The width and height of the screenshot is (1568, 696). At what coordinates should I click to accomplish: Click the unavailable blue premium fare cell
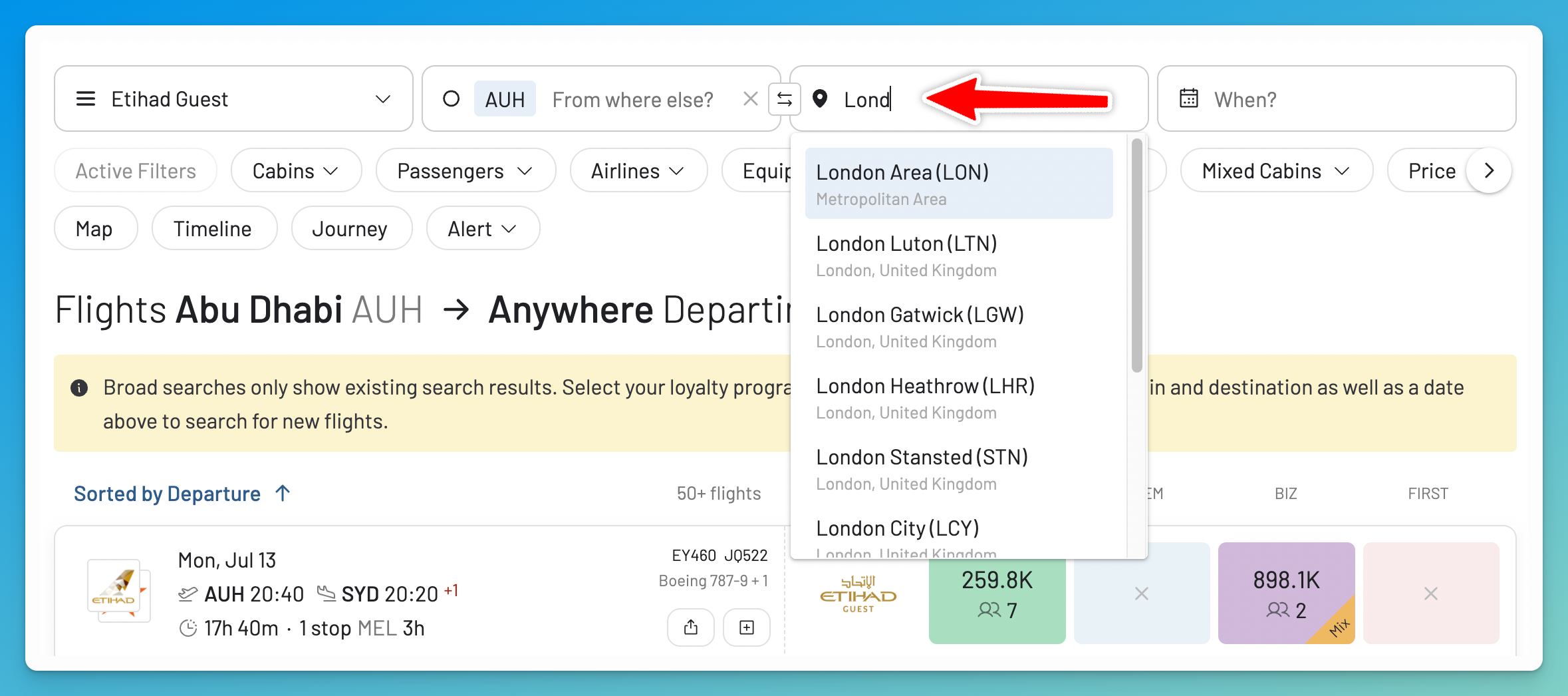1142,593
